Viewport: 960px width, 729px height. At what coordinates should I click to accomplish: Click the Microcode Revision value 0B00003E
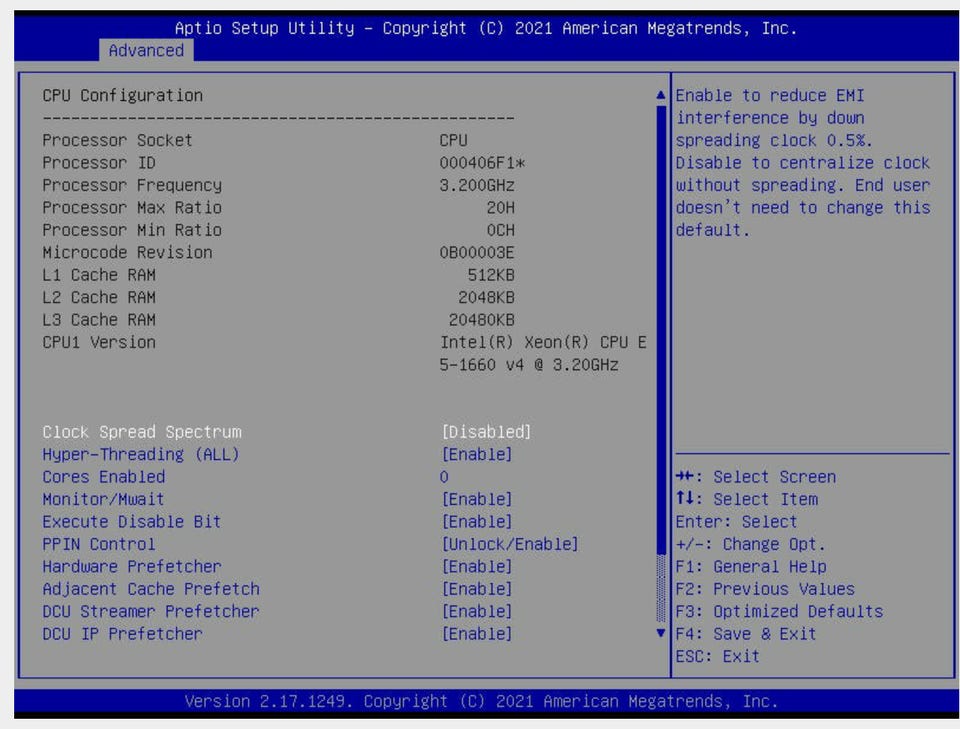click(477, 253)
